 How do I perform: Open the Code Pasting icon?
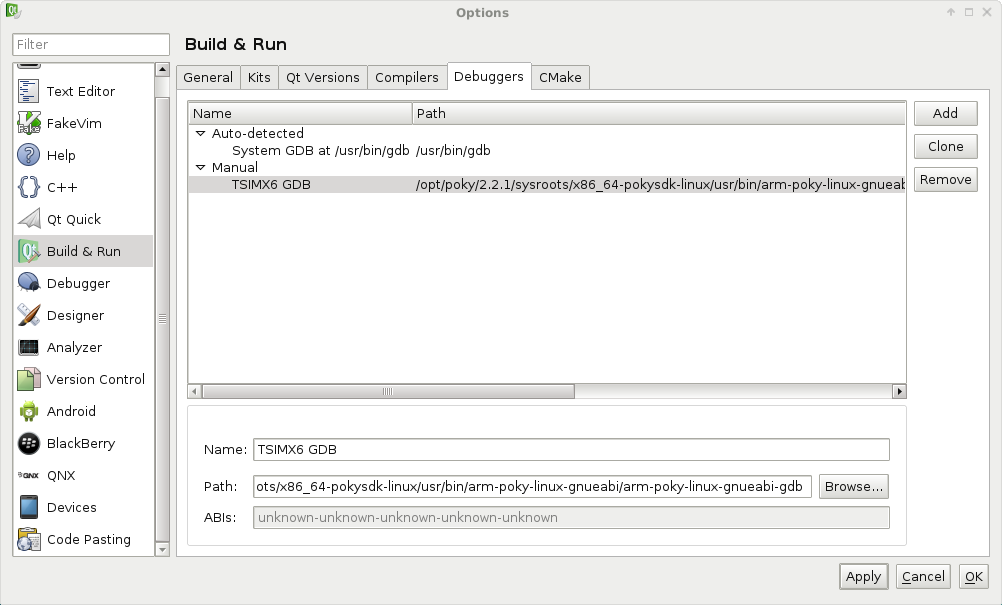pos(28,539)
